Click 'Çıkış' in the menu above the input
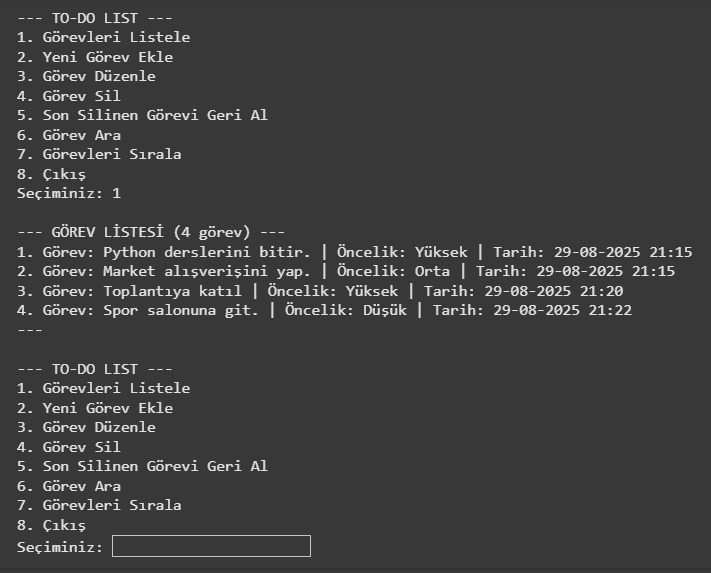Image resolution: width=711 pixels, height=573 pixels. pyautogui.click(x=64, y=525)
